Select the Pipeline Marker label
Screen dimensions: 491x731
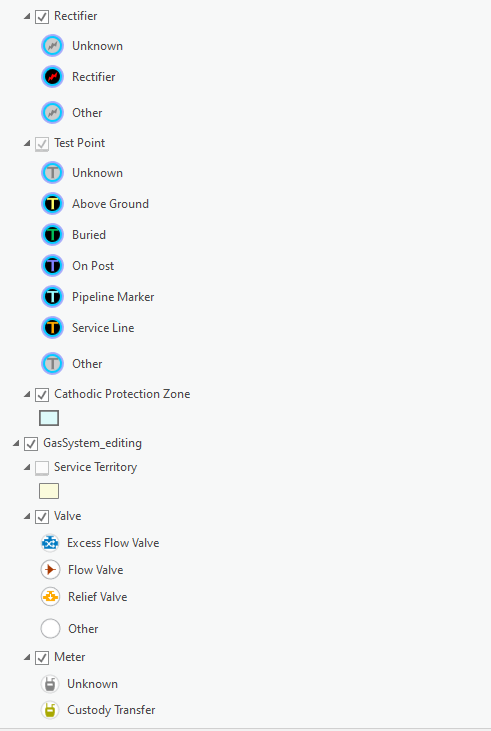113,297
